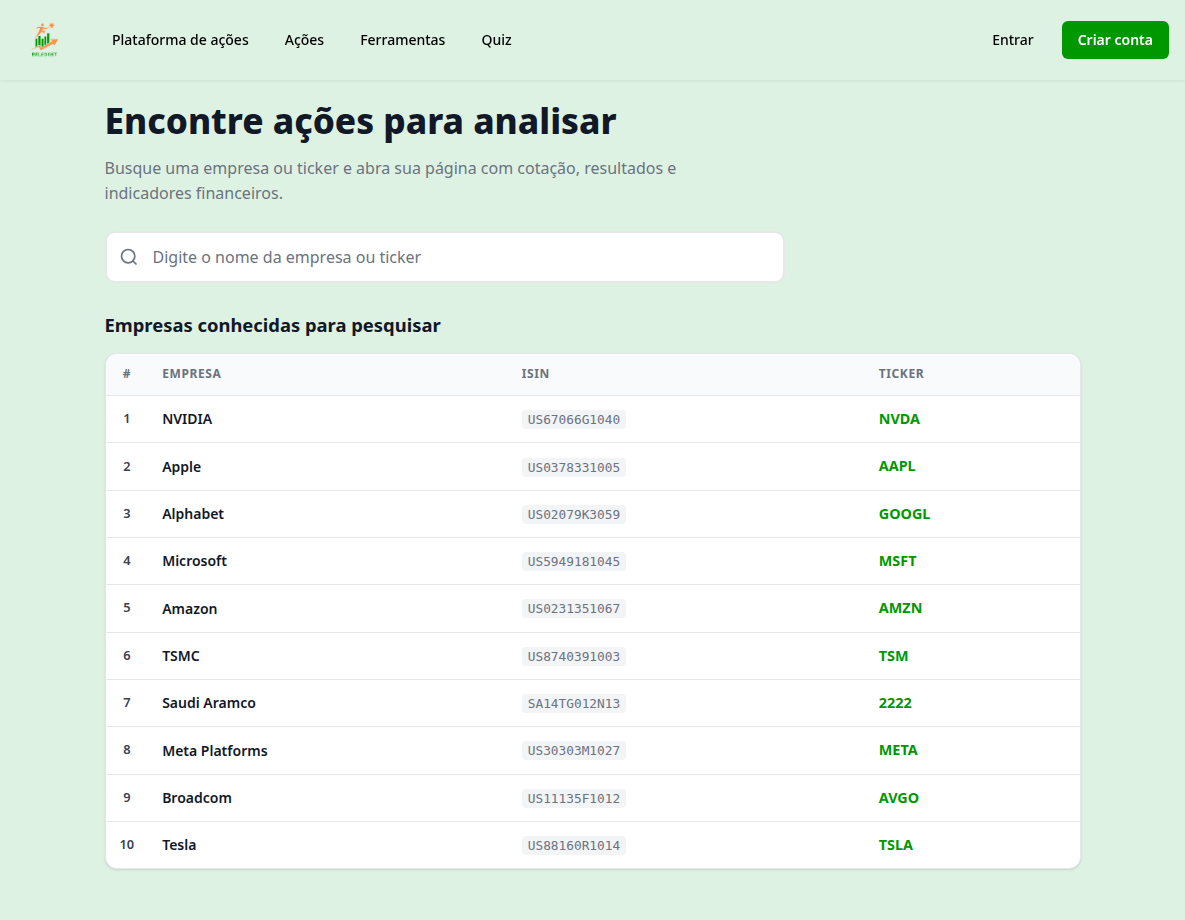Open the Ações menu item
The image size is (1185, 920).
click(304, 40)
